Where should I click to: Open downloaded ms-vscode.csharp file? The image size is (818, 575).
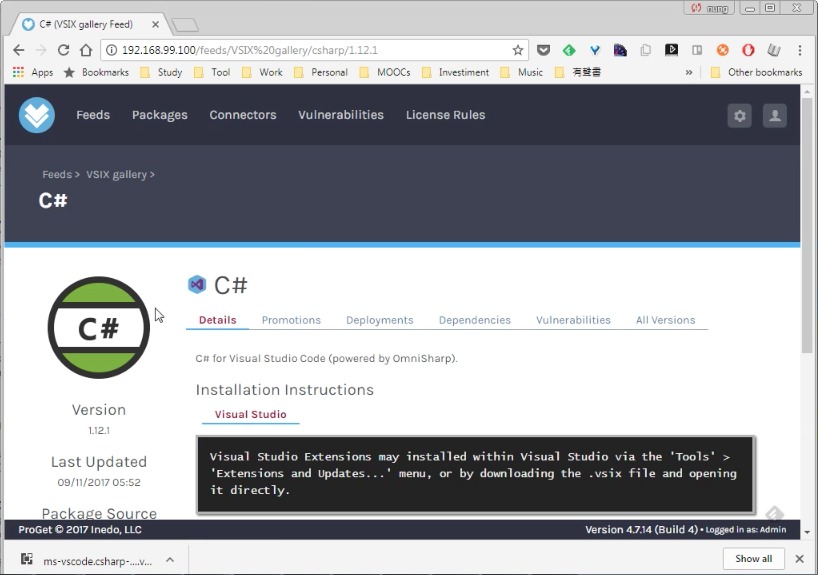98,561
